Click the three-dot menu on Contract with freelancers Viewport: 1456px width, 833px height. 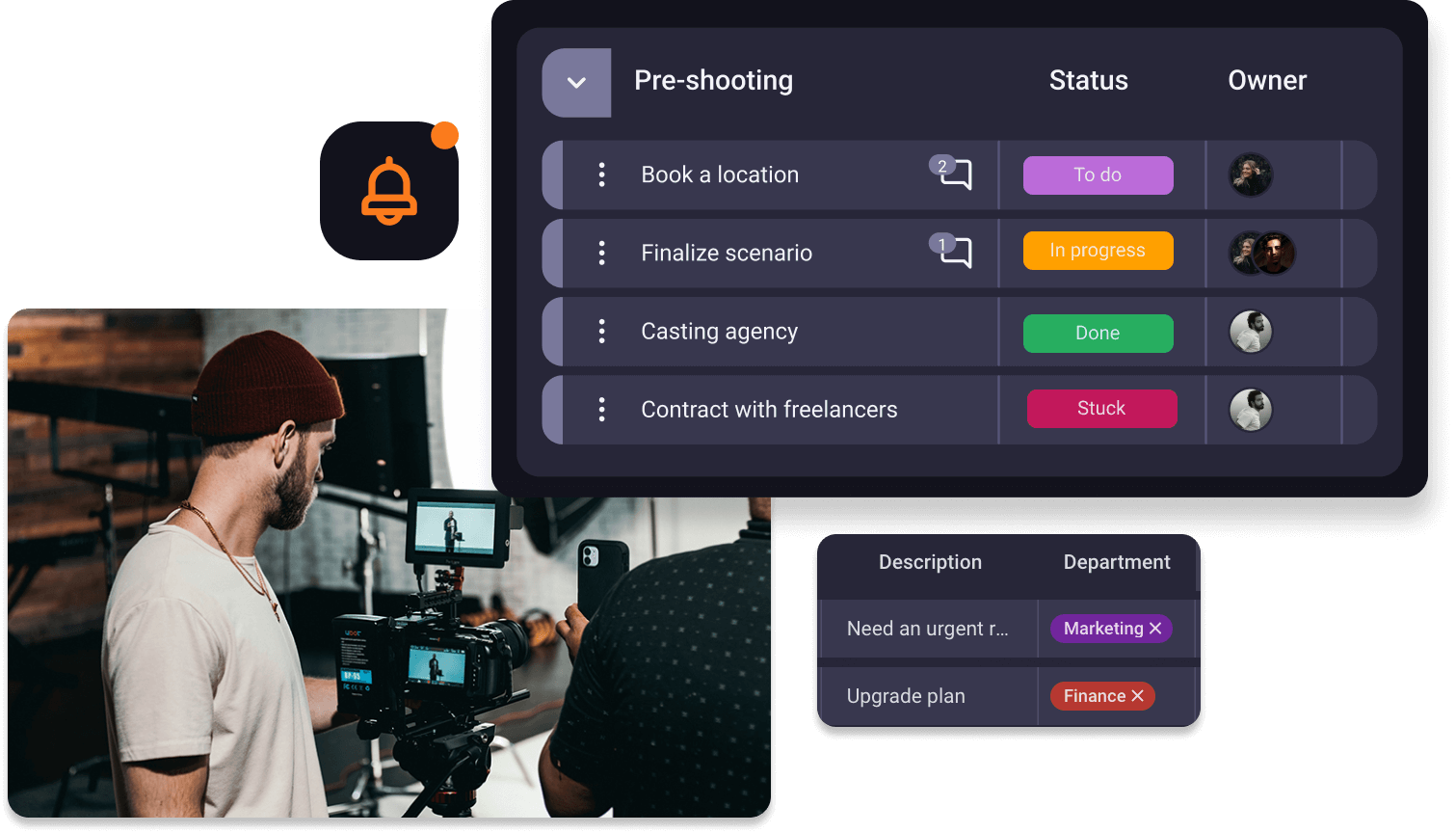pos(601,409)
